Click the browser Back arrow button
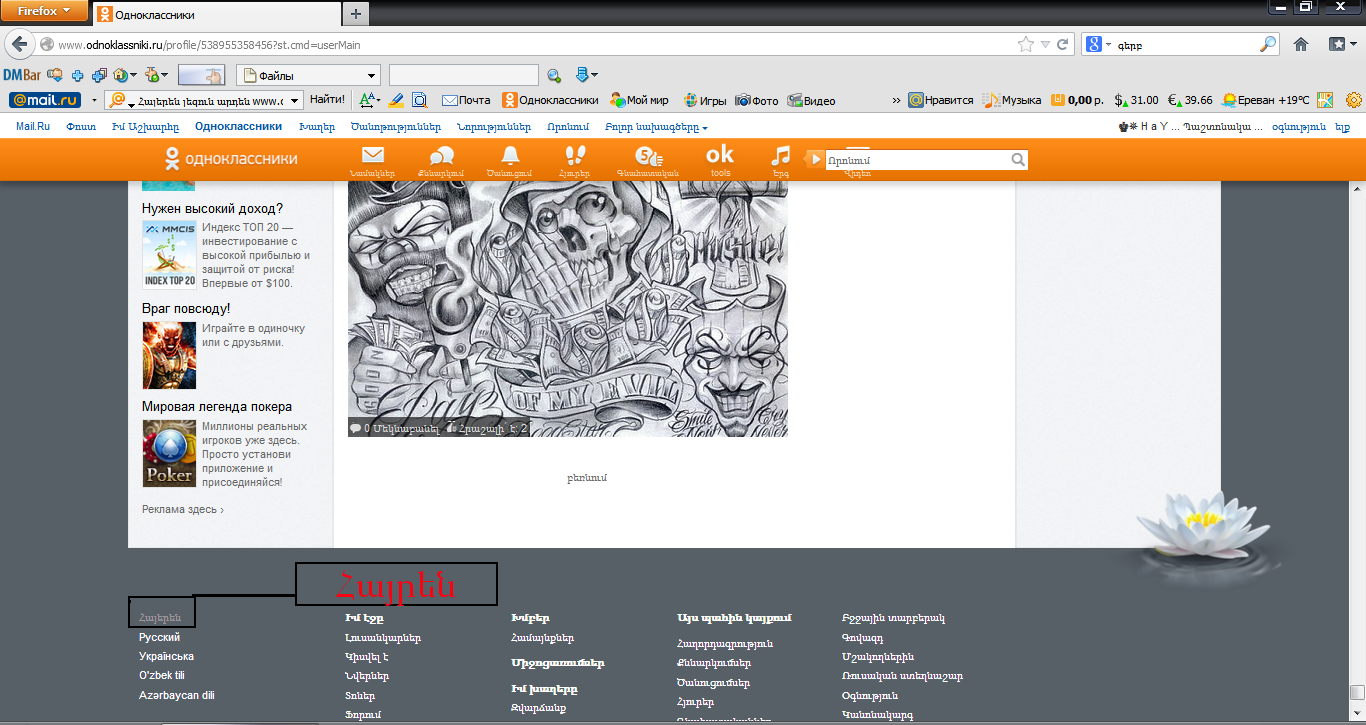This screenshot has width=1366, height=725. point(19,44)
